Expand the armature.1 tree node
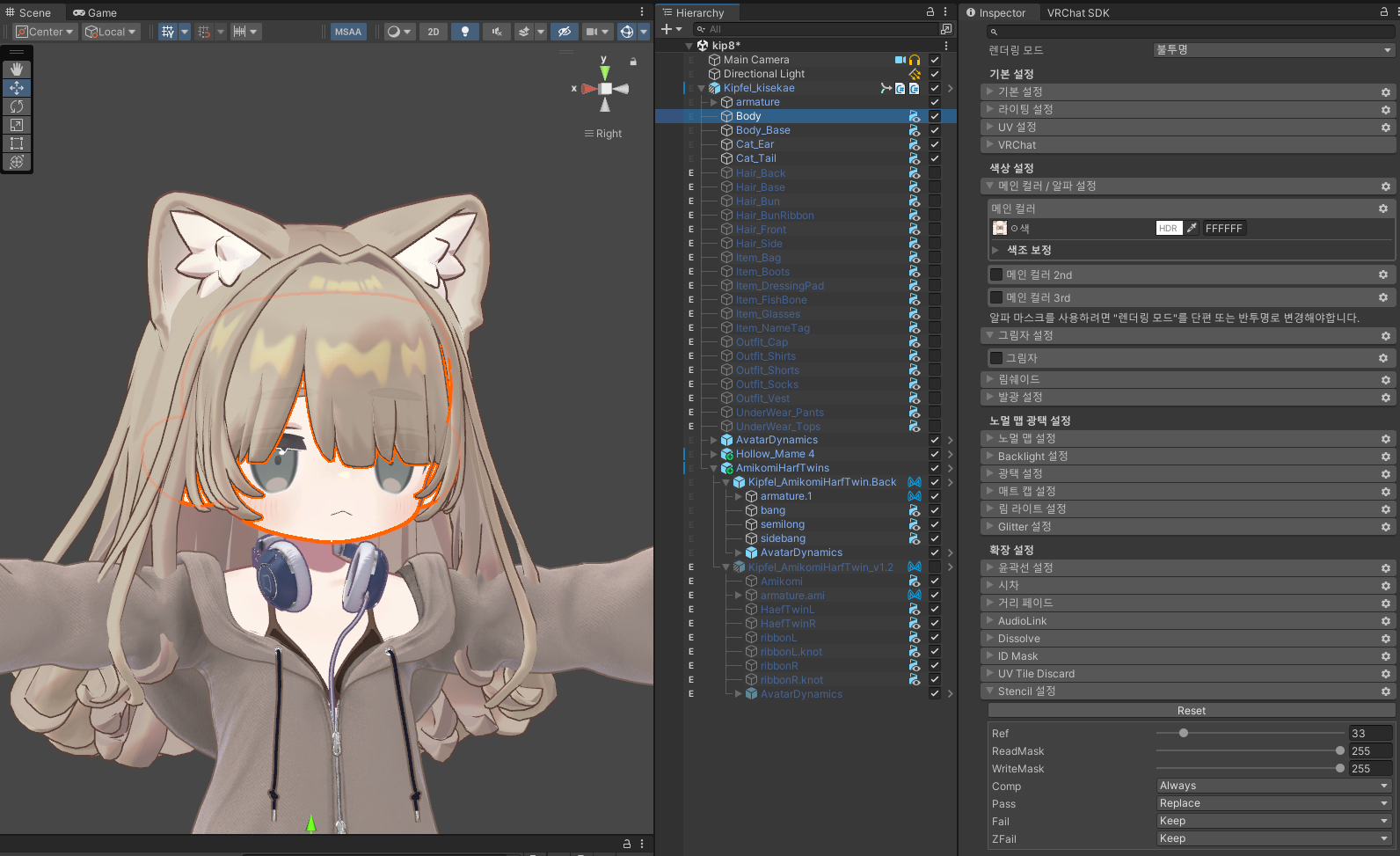This screenshot has width=1400, height=856. [x=738, y=496]
